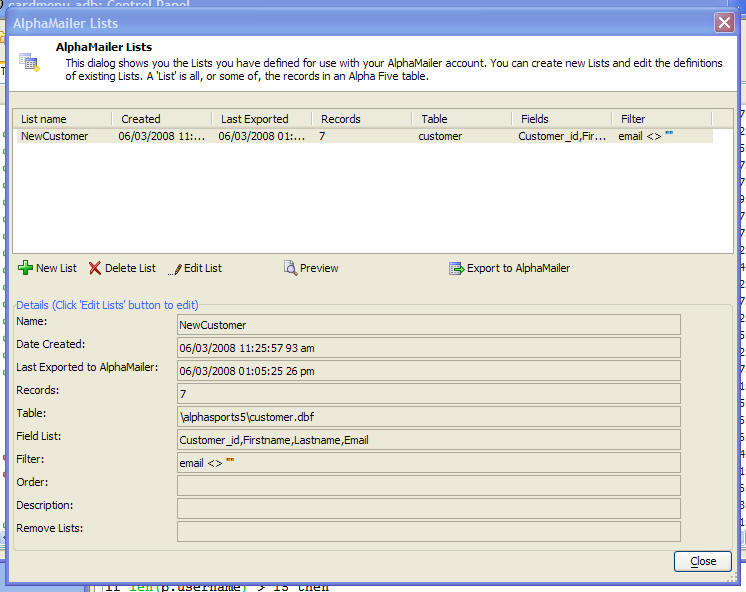Click the 06/03/2008 01:... Last Exported cell
The width and height of the screenshot is (746, 592).
pos(262,136)
